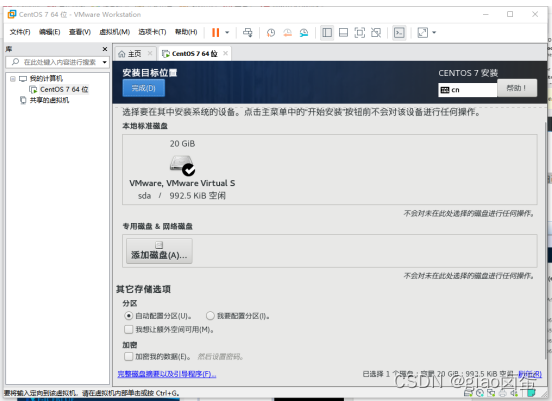Viewport: 552px width, 401px height.
Task: Open the 完整磁盘摘要以及引导程序(F) link
Action: [x=167, y=374]
